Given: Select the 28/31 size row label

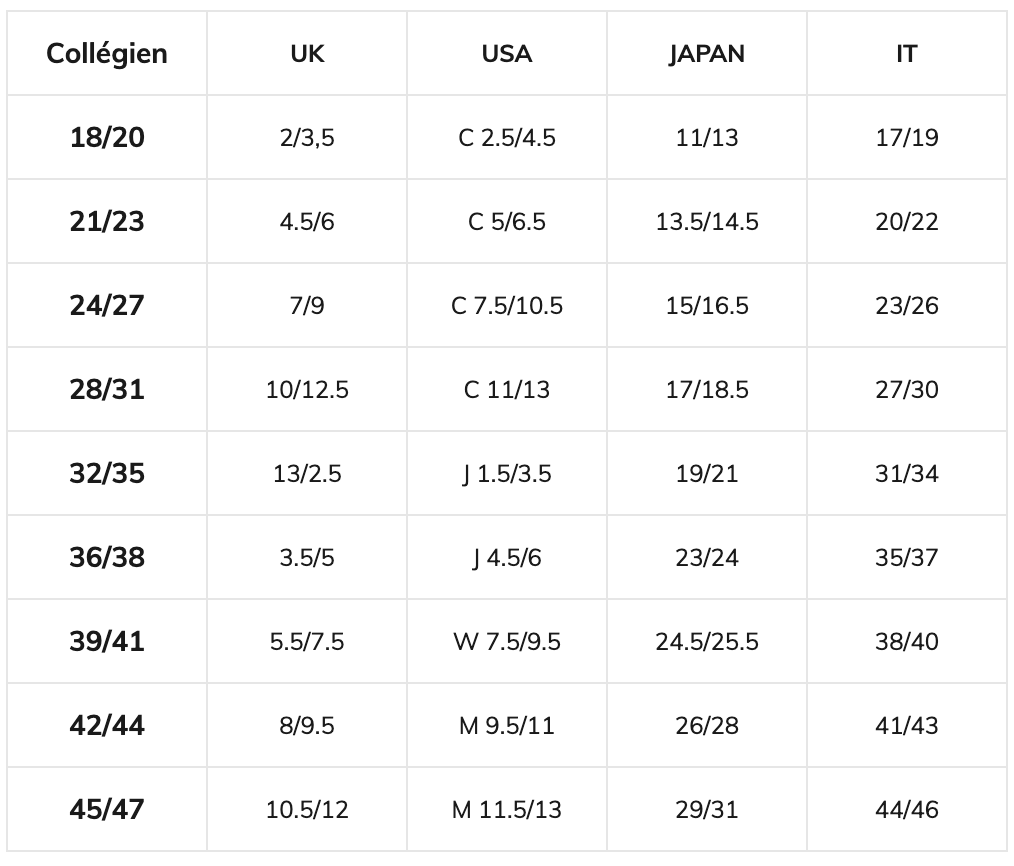Looking at the screenshot, I should 107,390.
